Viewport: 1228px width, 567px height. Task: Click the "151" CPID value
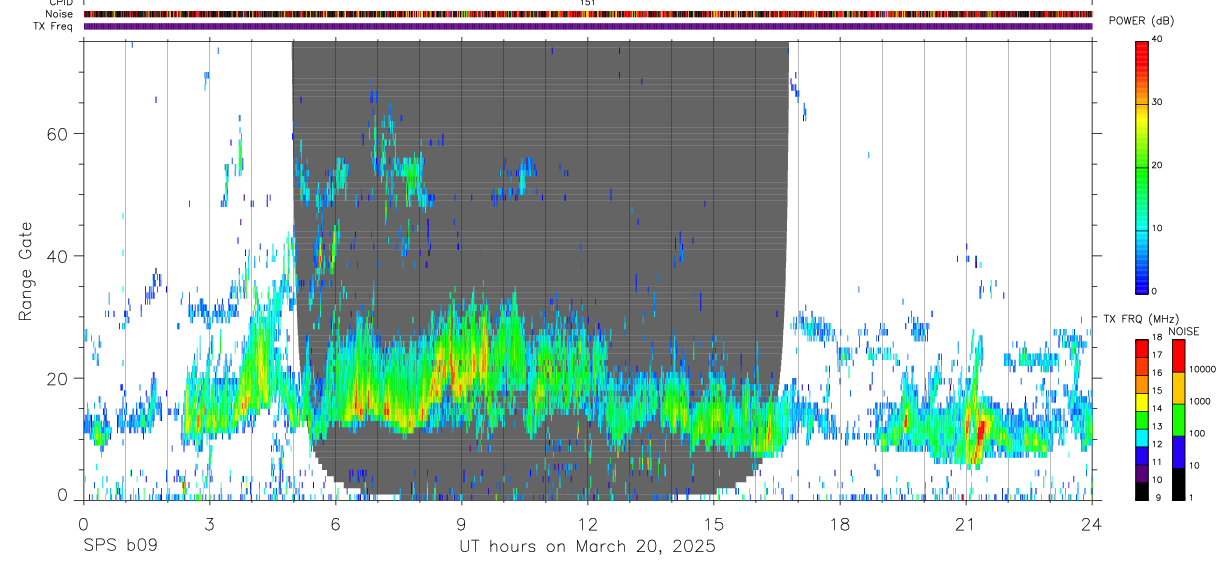click(587, 3)
